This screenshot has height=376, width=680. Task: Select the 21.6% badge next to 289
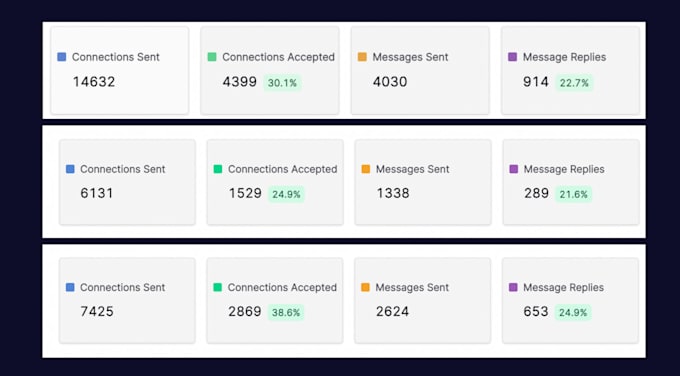click(573, 194)
